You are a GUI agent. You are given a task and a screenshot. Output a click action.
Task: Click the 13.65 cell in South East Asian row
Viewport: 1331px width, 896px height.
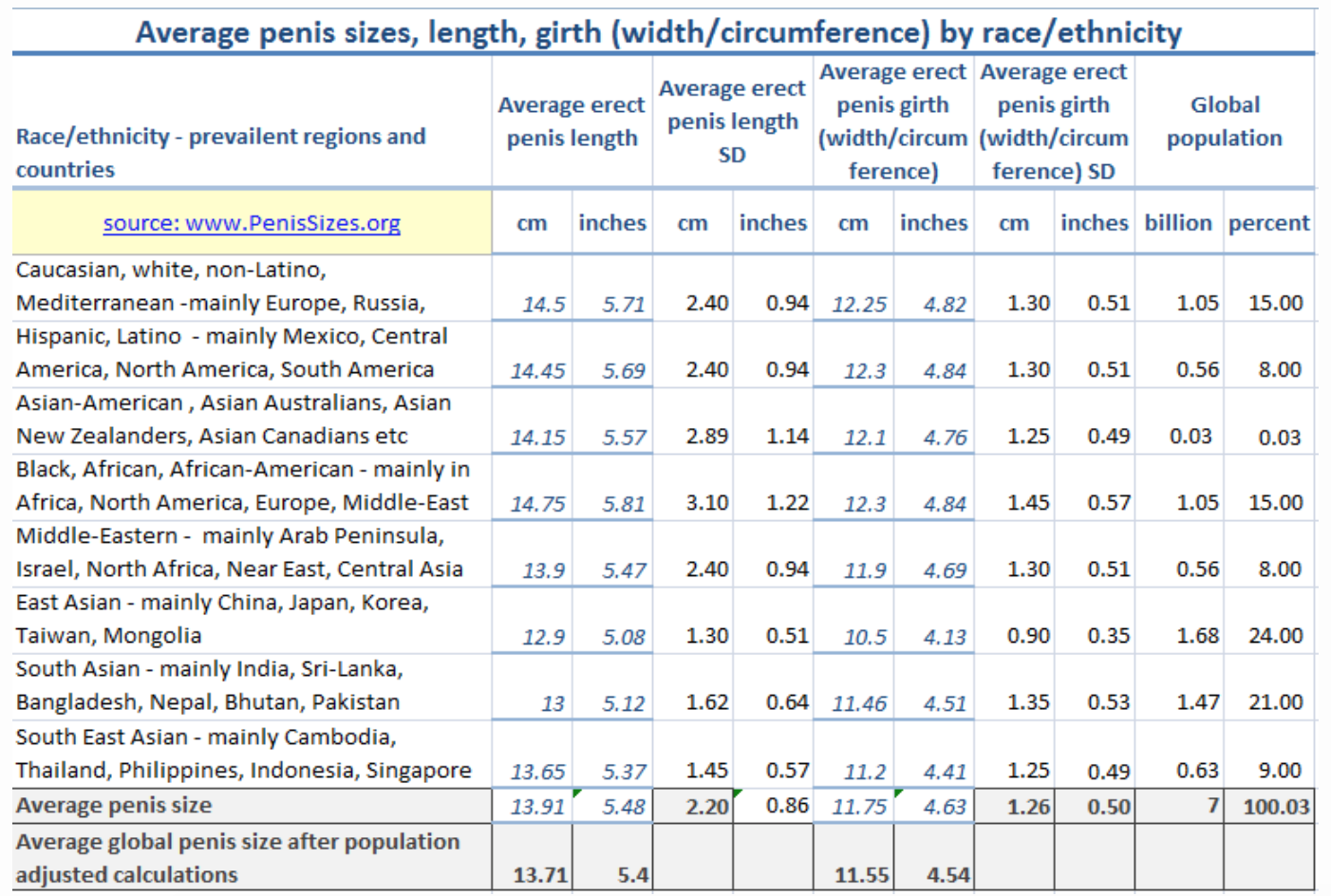tap(537, 772)
